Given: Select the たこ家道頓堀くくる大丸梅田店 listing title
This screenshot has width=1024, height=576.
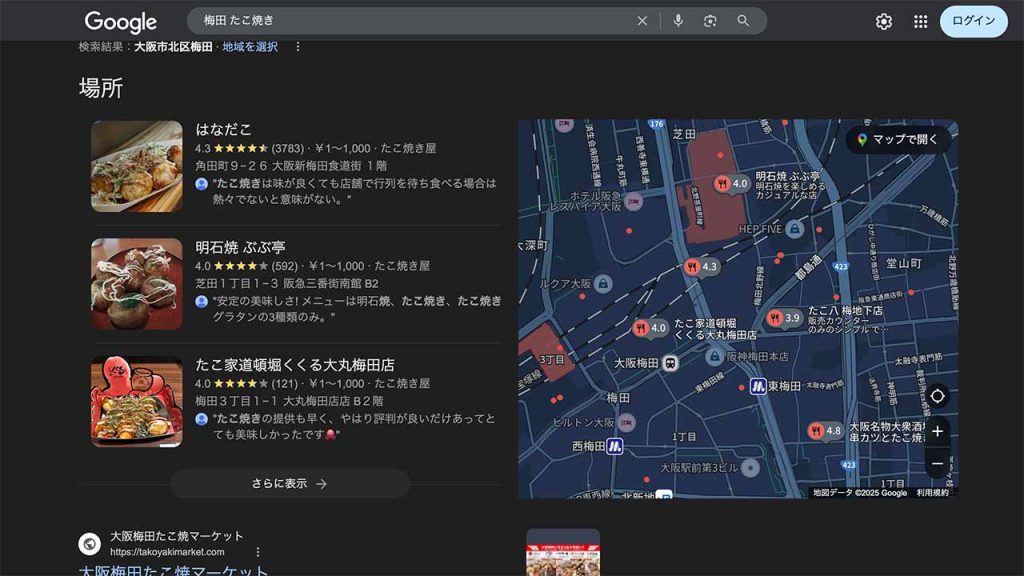Looking at the screenshot, I should pyautogui.click(x=295, y=364).
